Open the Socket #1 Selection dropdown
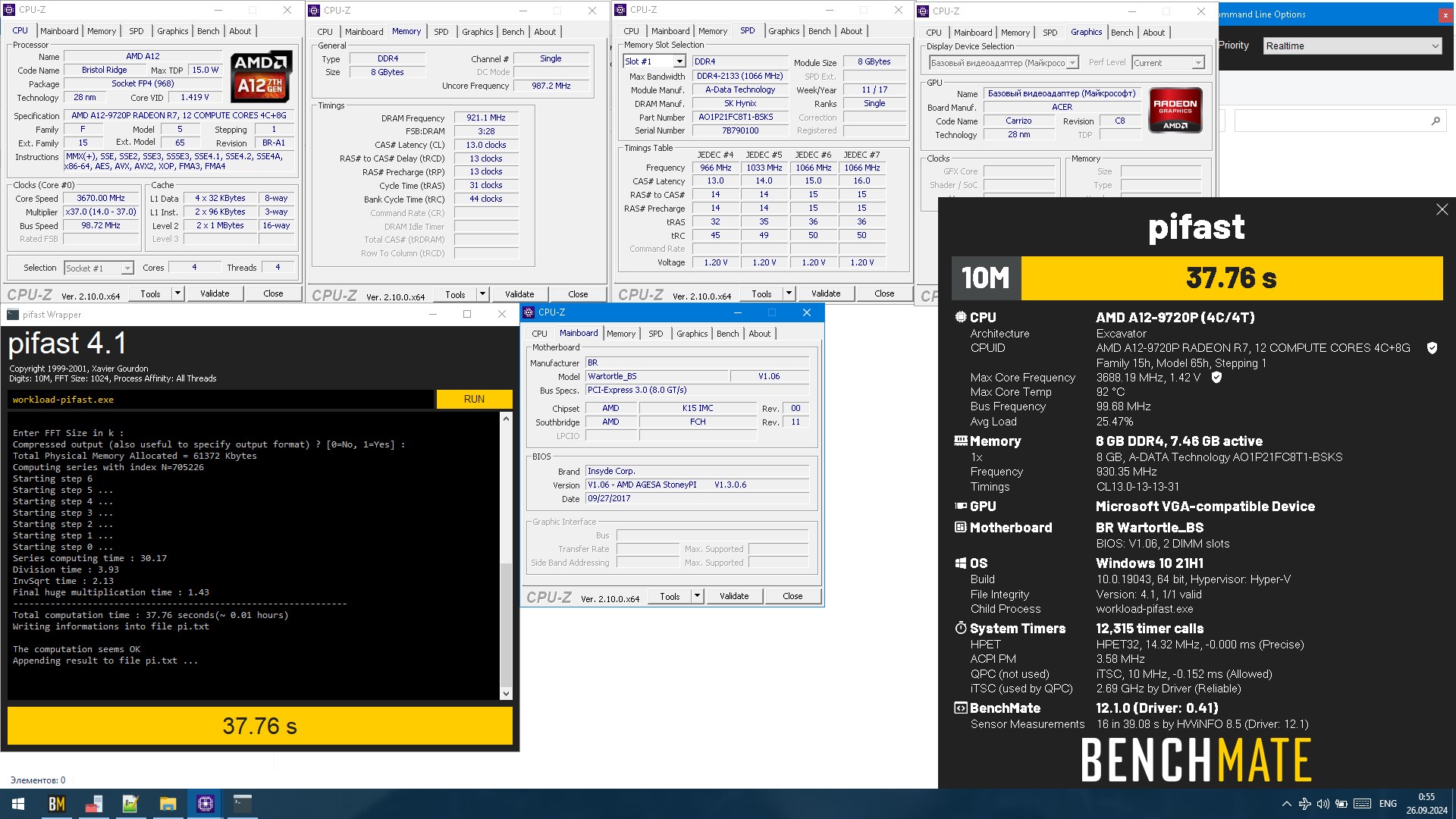1456x819 pixels. click(99, 268)
